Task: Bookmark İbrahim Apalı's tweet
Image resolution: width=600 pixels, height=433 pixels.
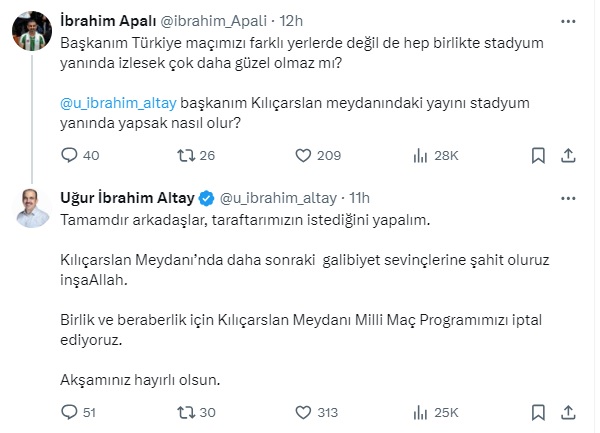Action: [538, 155]
